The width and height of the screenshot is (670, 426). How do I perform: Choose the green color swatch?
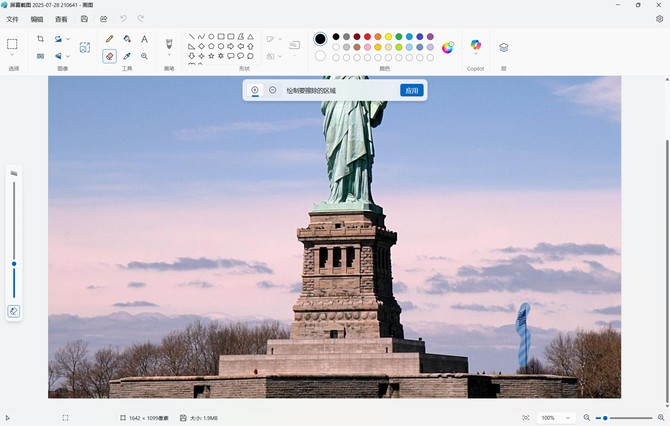point(399,37)
